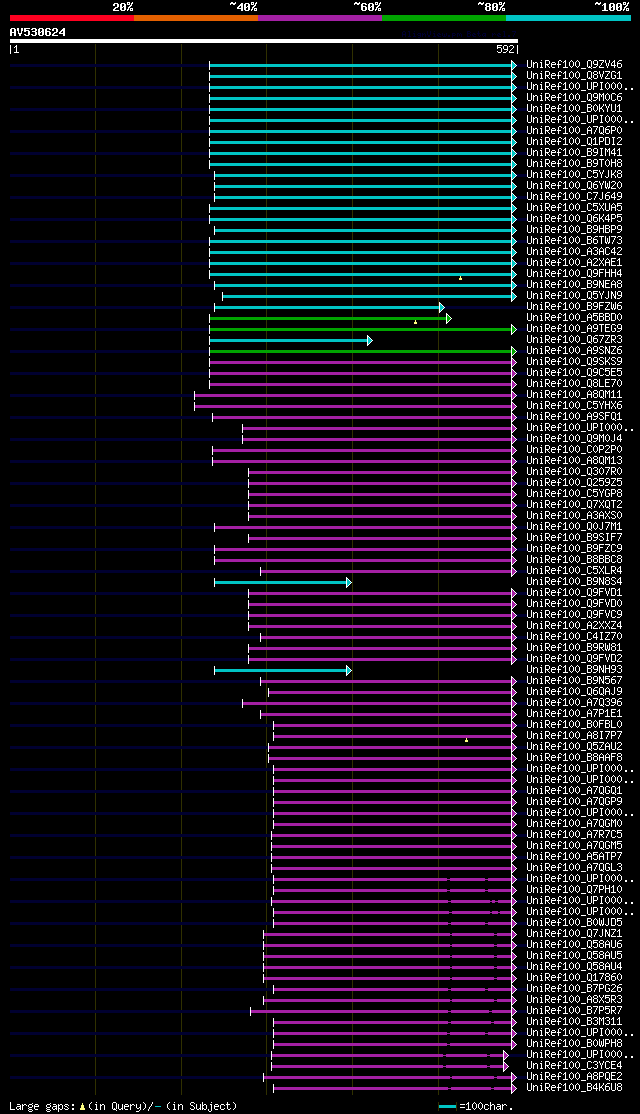Select the UniRef100_B4K6U8 label
Screen dimensions: 640x1114
pos(575,1088)
